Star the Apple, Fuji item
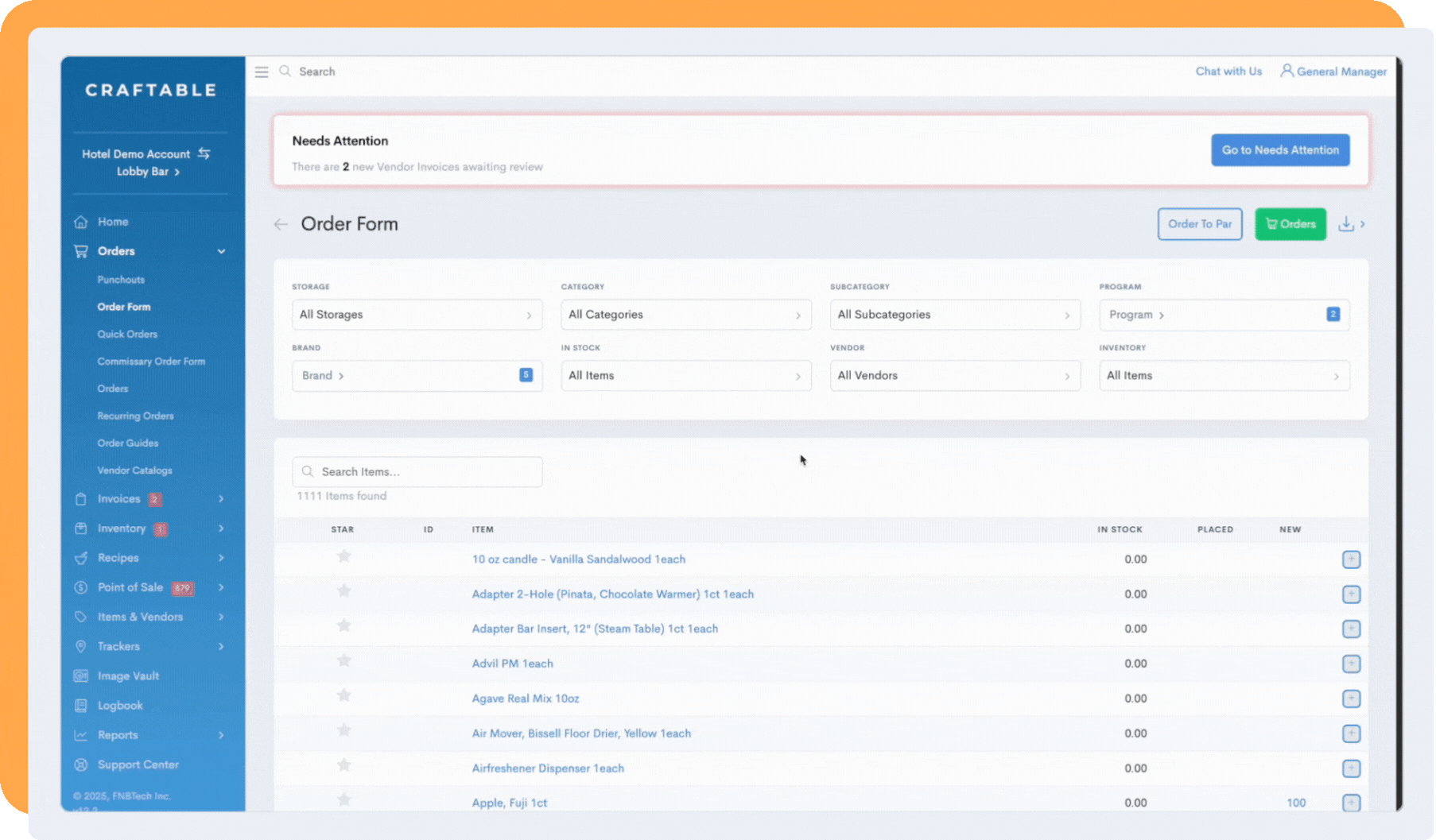The width and height of the screenshot is (1436, 840). 343,799
